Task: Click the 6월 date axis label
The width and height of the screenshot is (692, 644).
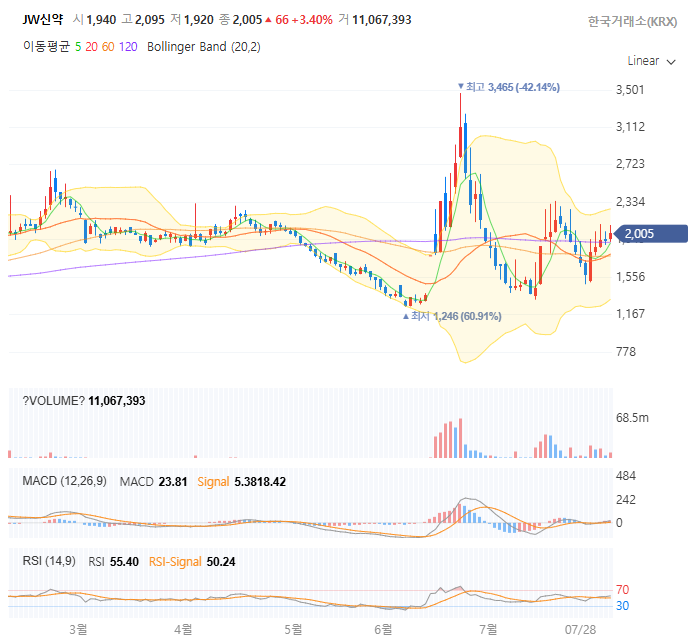Action: tap(383, 629)
